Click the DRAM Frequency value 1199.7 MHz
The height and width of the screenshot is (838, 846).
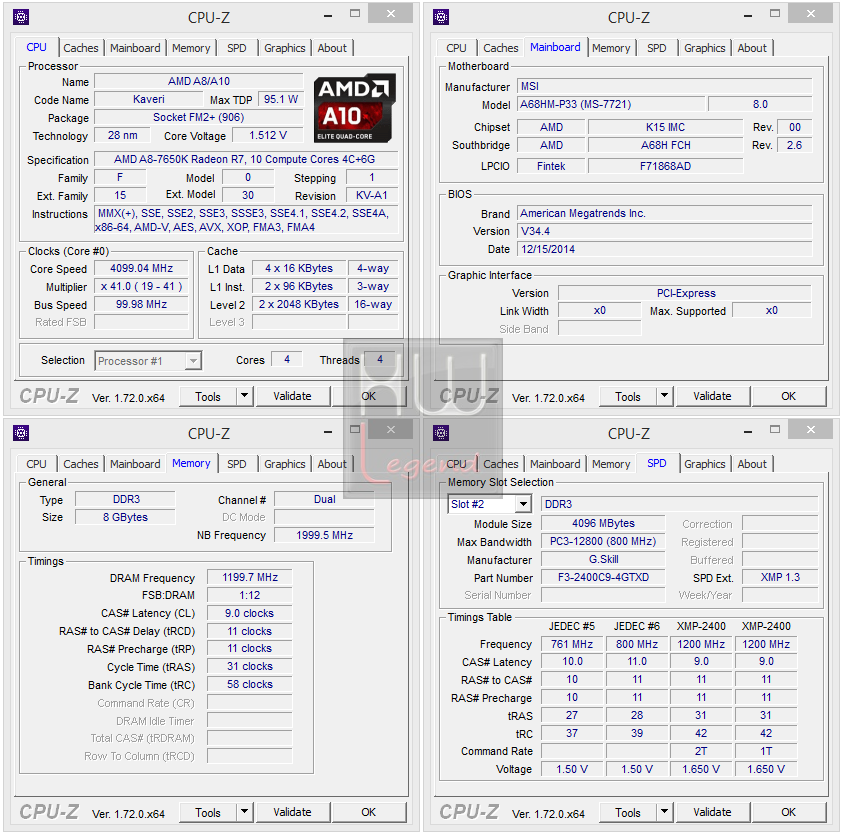tap(250, 577)
